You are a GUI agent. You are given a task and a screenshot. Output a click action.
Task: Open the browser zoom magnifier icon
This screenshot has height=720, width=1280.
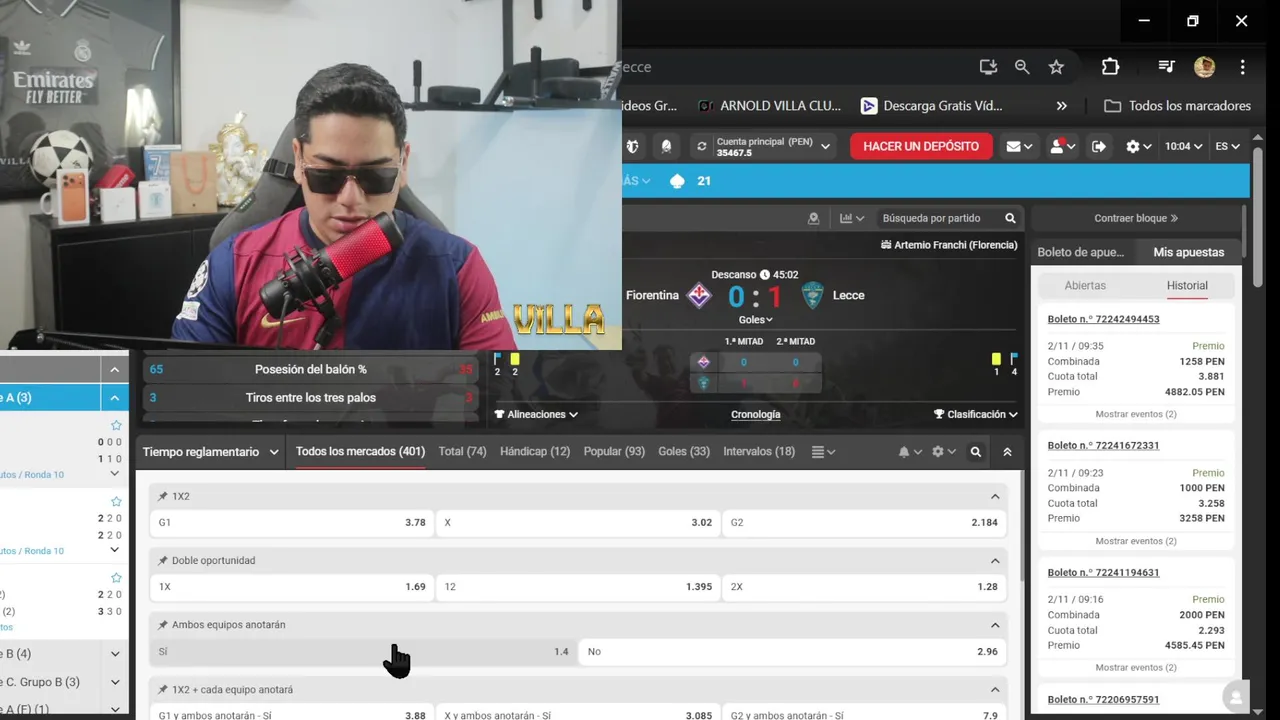(x=1022, y=67)
